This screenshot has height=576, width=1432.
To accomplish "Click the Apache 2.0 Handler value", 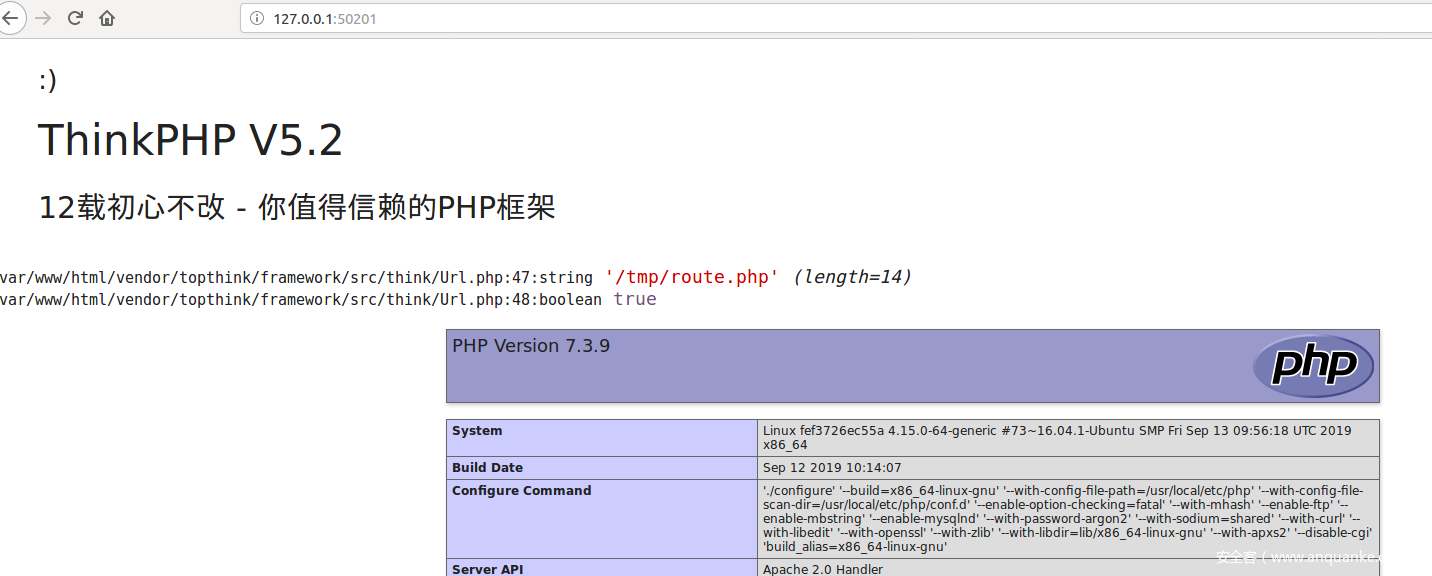I will 823,569.
